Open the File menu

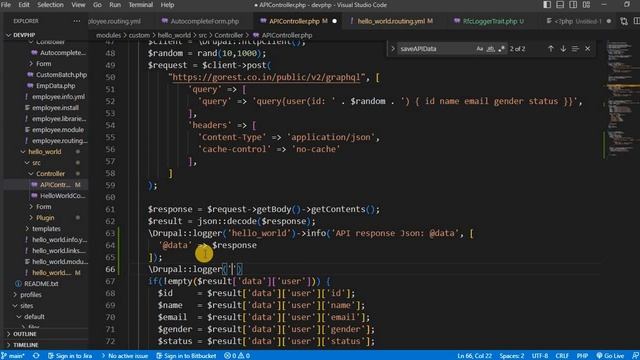(6, 5)
